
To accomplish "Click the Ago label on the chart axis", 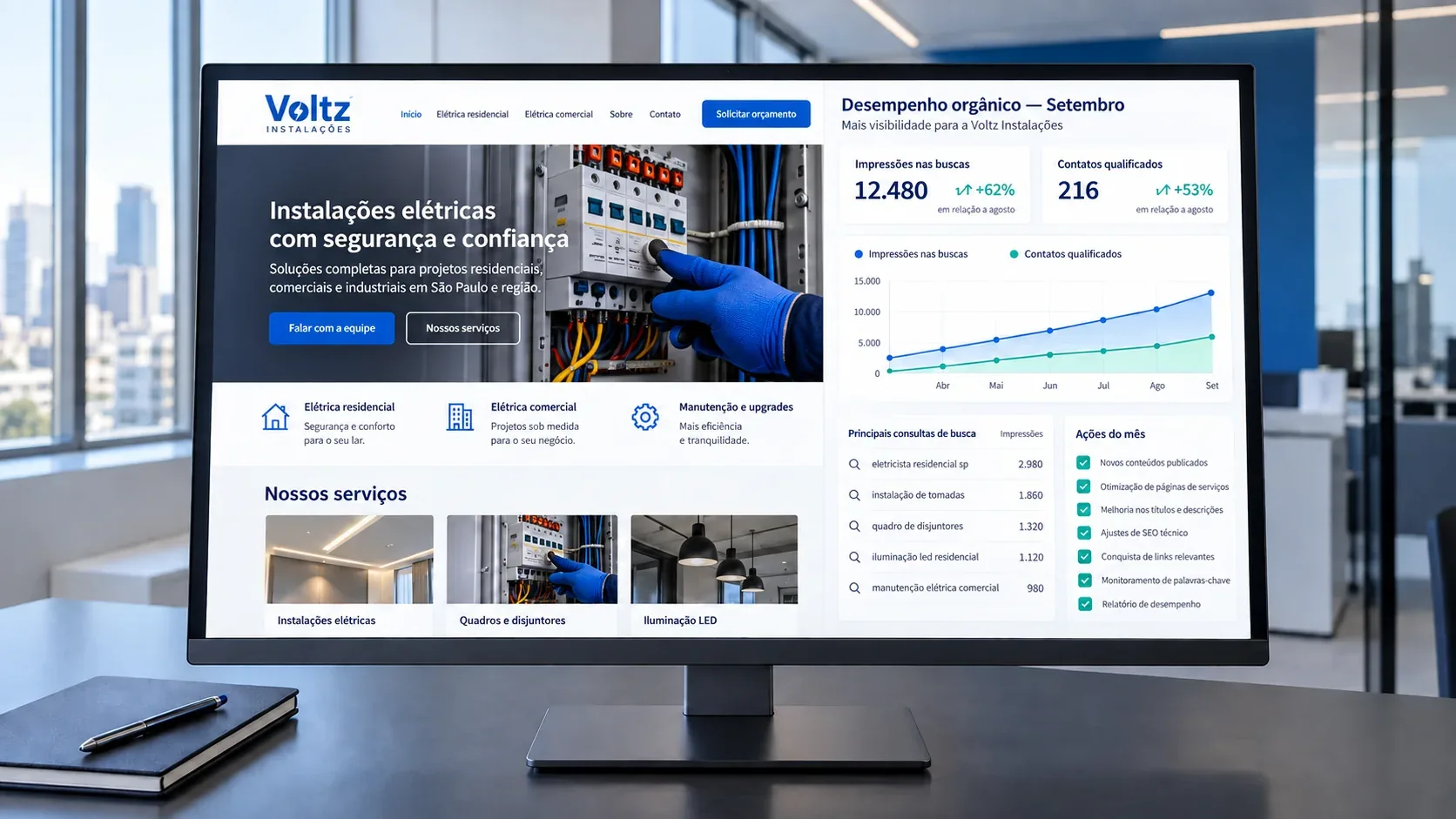I will 1156,386.
